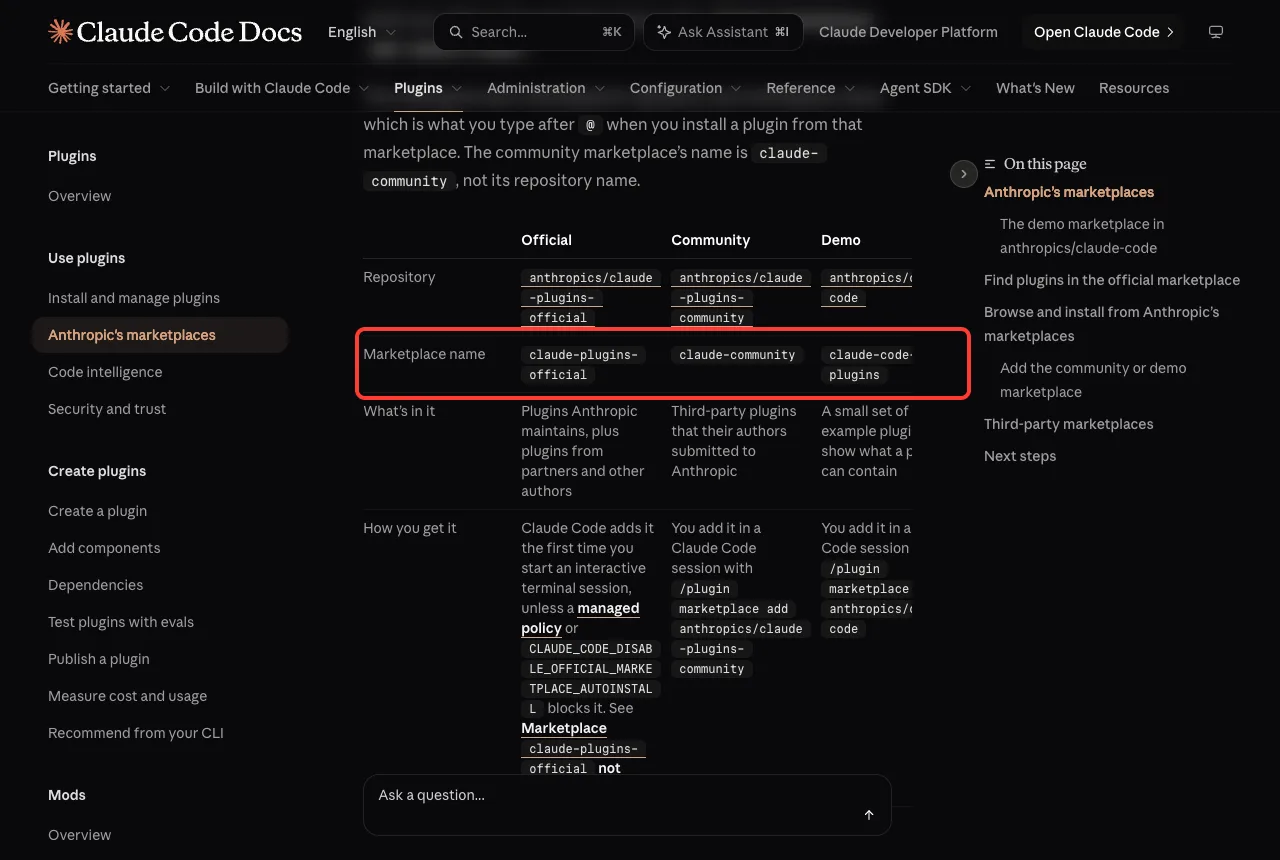Open the Code intelligence page

(x=105, y=372)
